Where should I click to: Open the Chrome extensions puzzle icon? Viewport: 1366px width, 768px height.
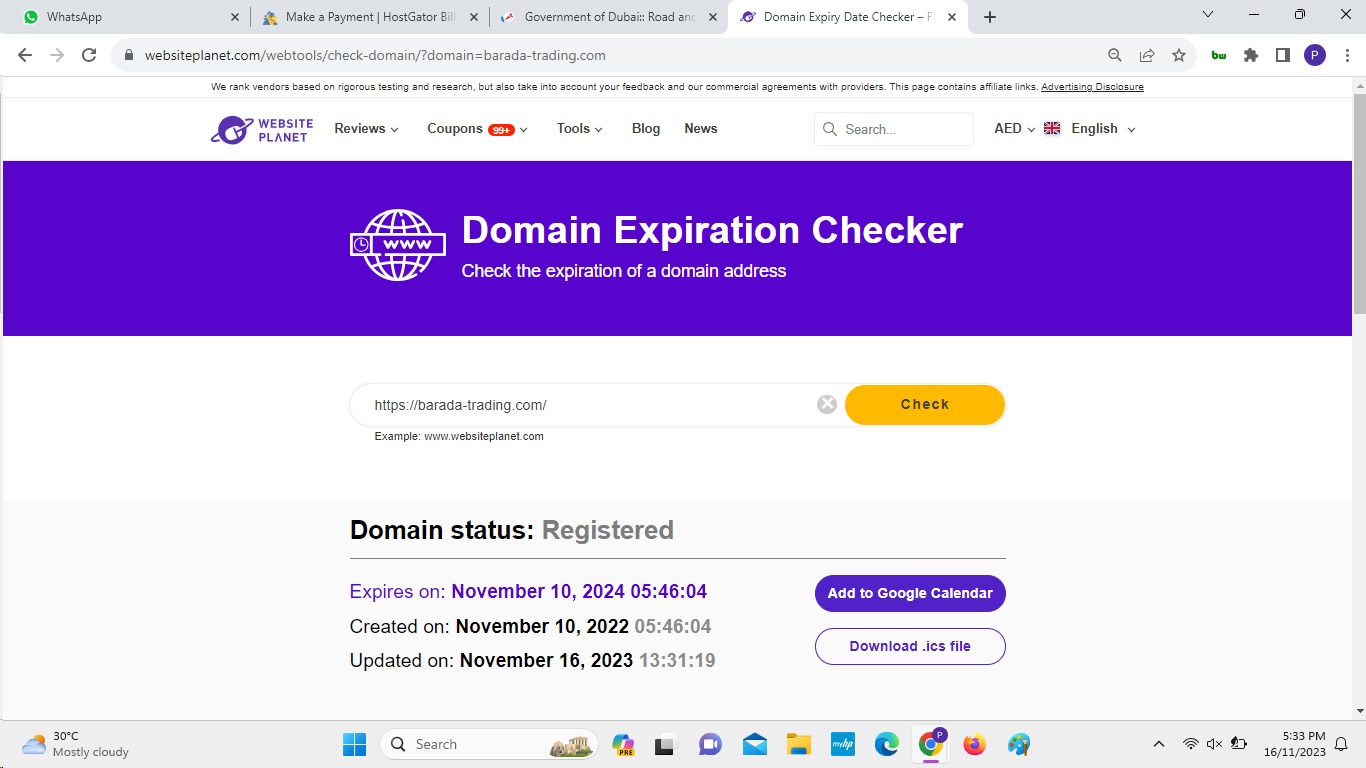click(x=1251, y=55)
